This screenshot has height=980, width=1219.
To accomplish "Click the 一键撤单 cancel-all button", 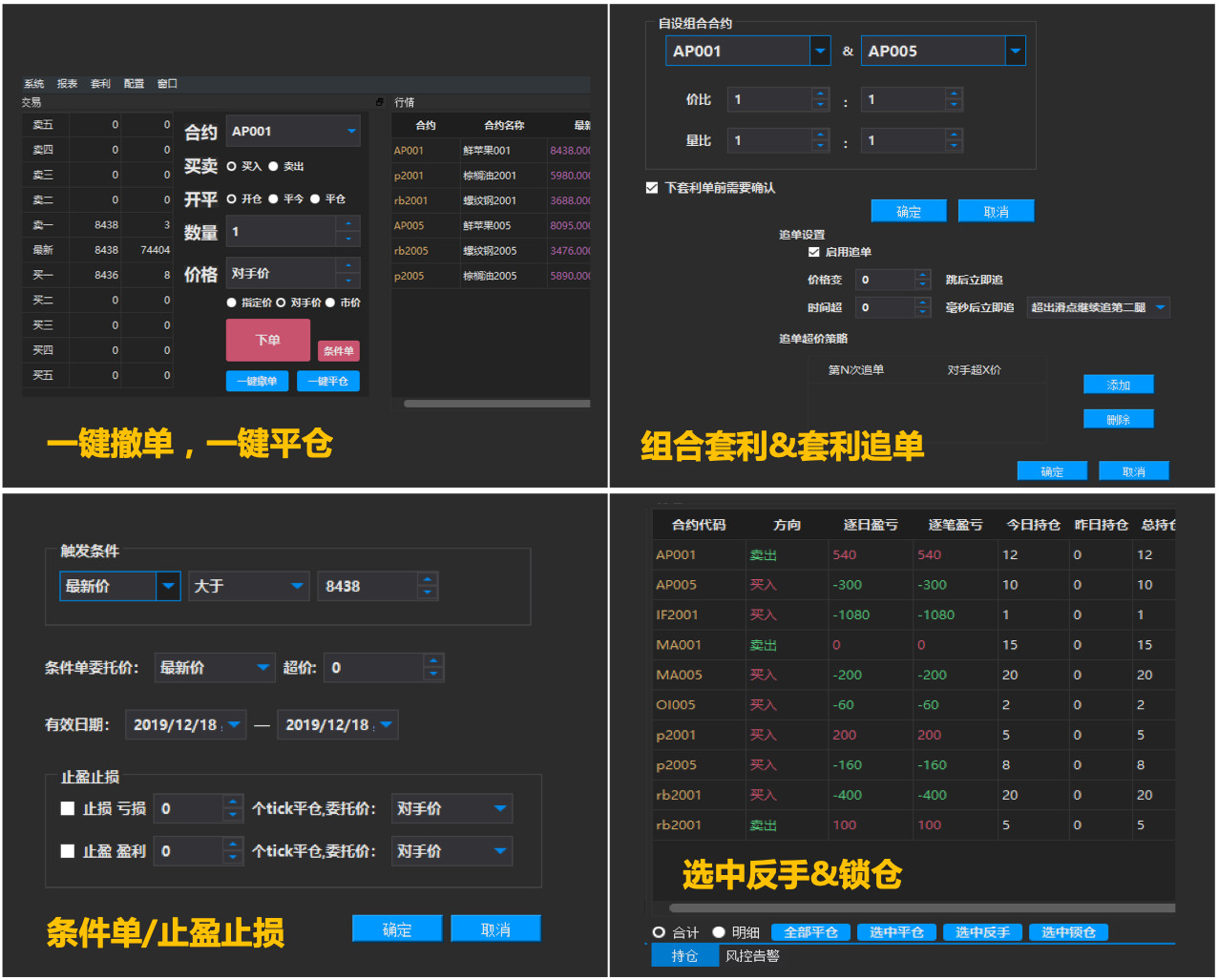I will tap(257, 381).
